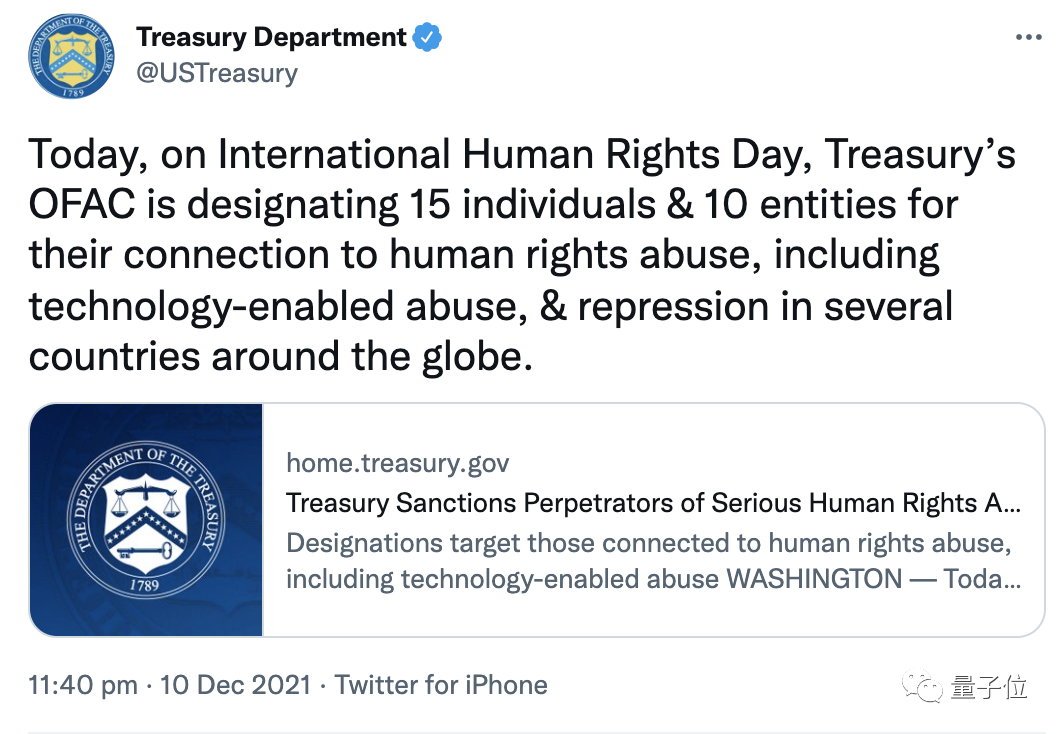Open the Treasury Department display name
Viewport: 1062px width, 734px height.
tap(271, 38)
